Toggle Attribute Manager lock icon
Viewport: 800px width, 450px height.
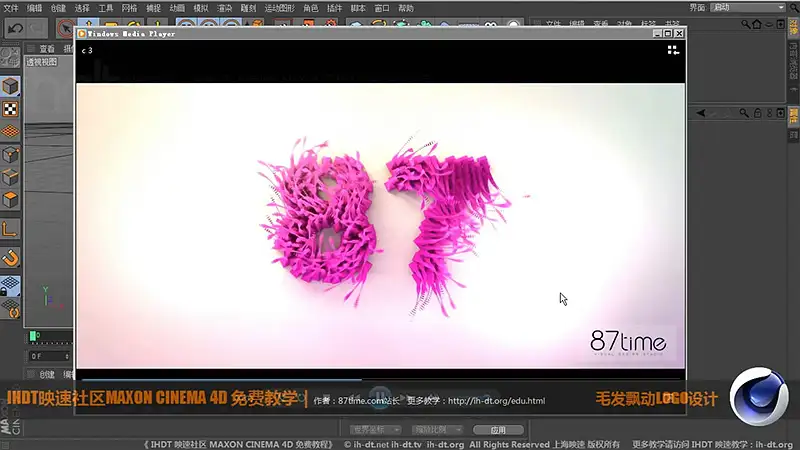click(758, 113)
